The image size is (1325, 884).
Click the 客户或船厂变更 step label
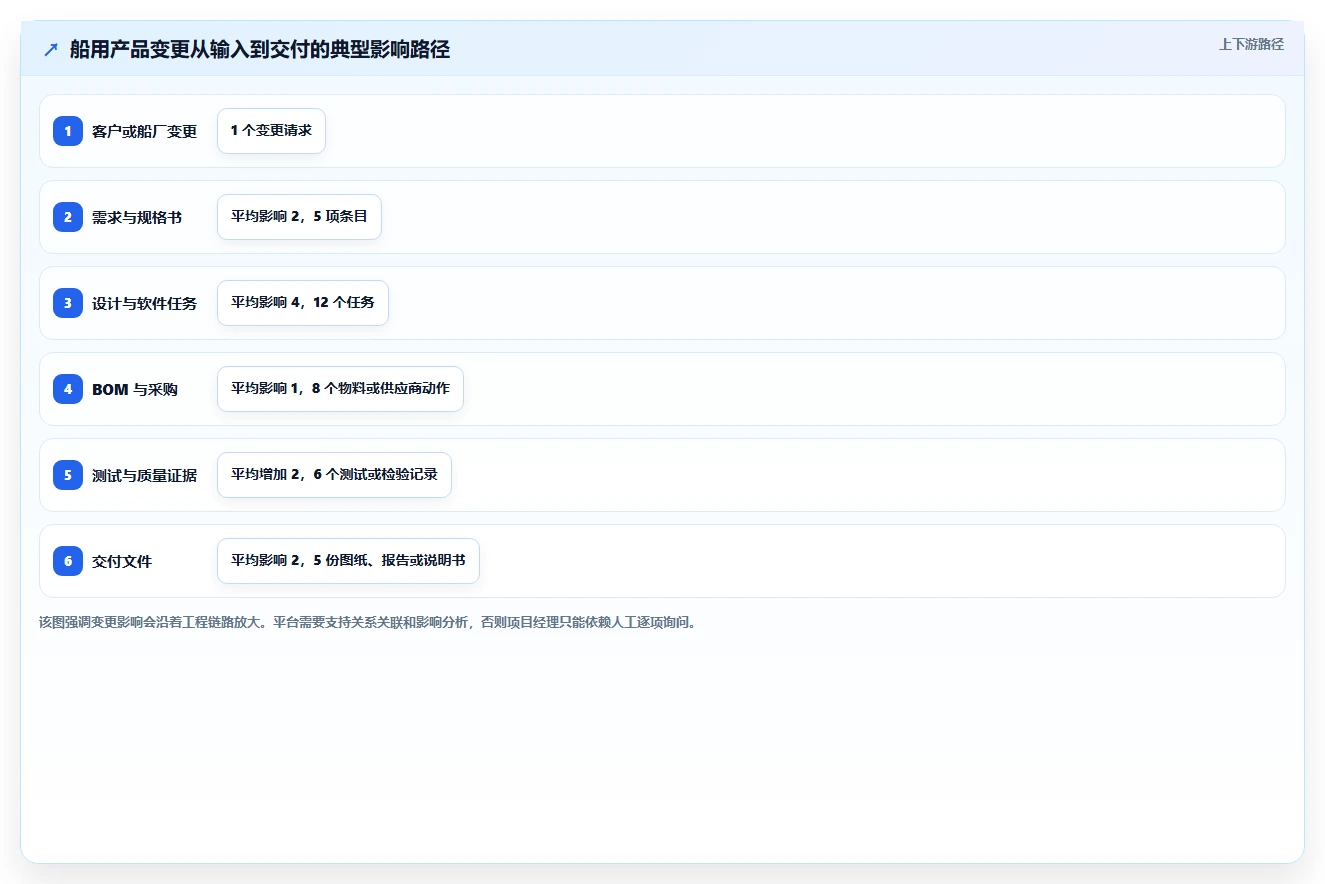[x=144, y=132]
